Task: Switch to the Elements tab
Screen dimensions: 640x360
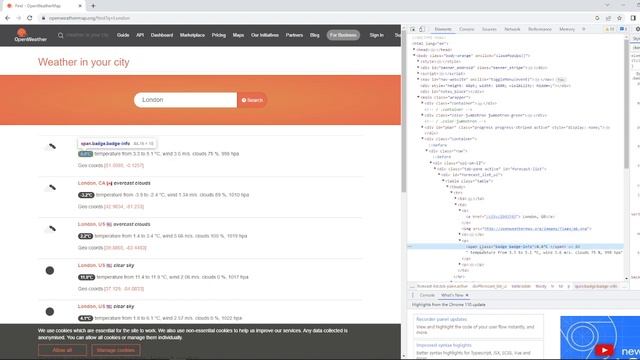Action: pyautogui.click(x=443, y=29)
